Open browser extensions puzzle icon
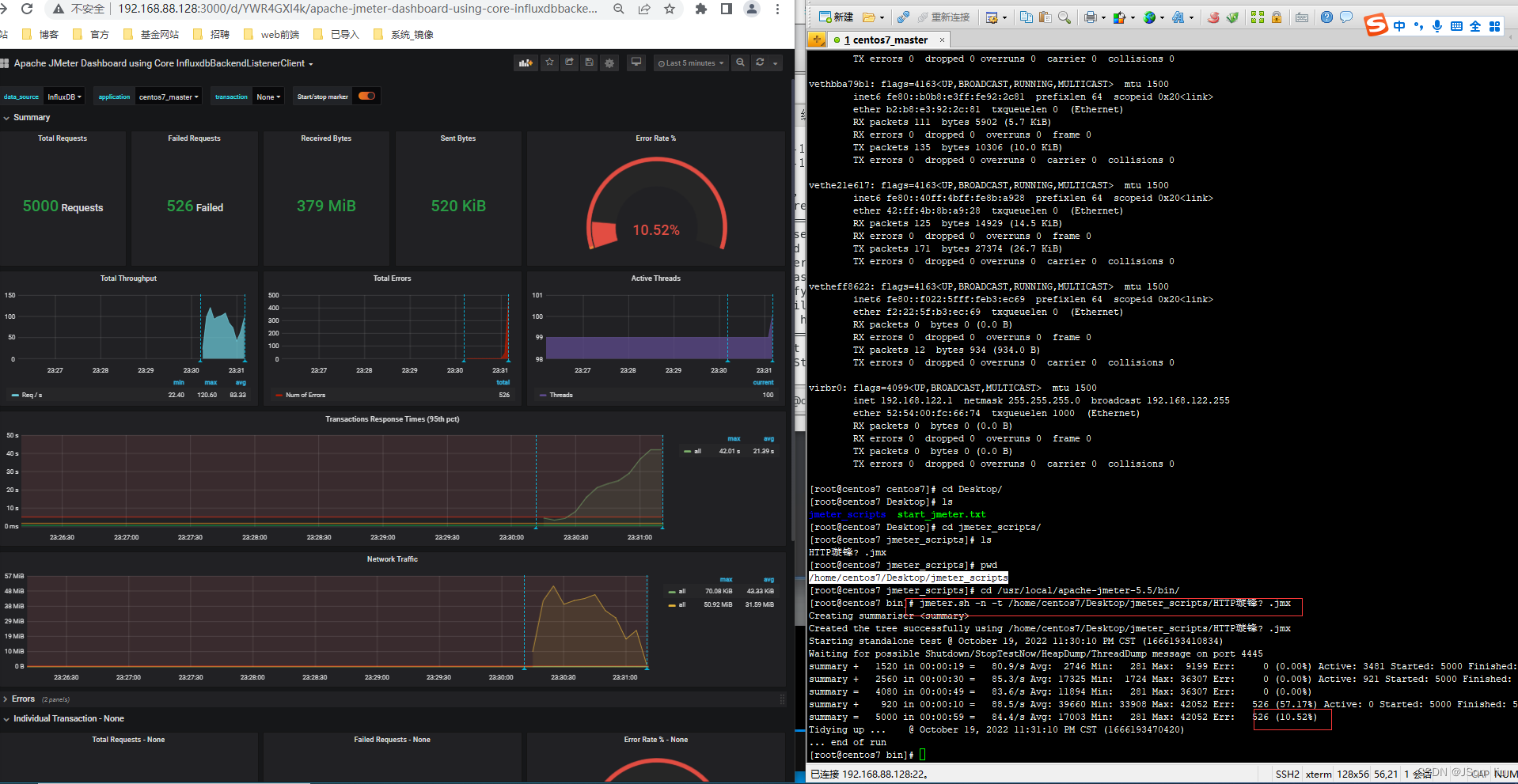 pos(700,9)
